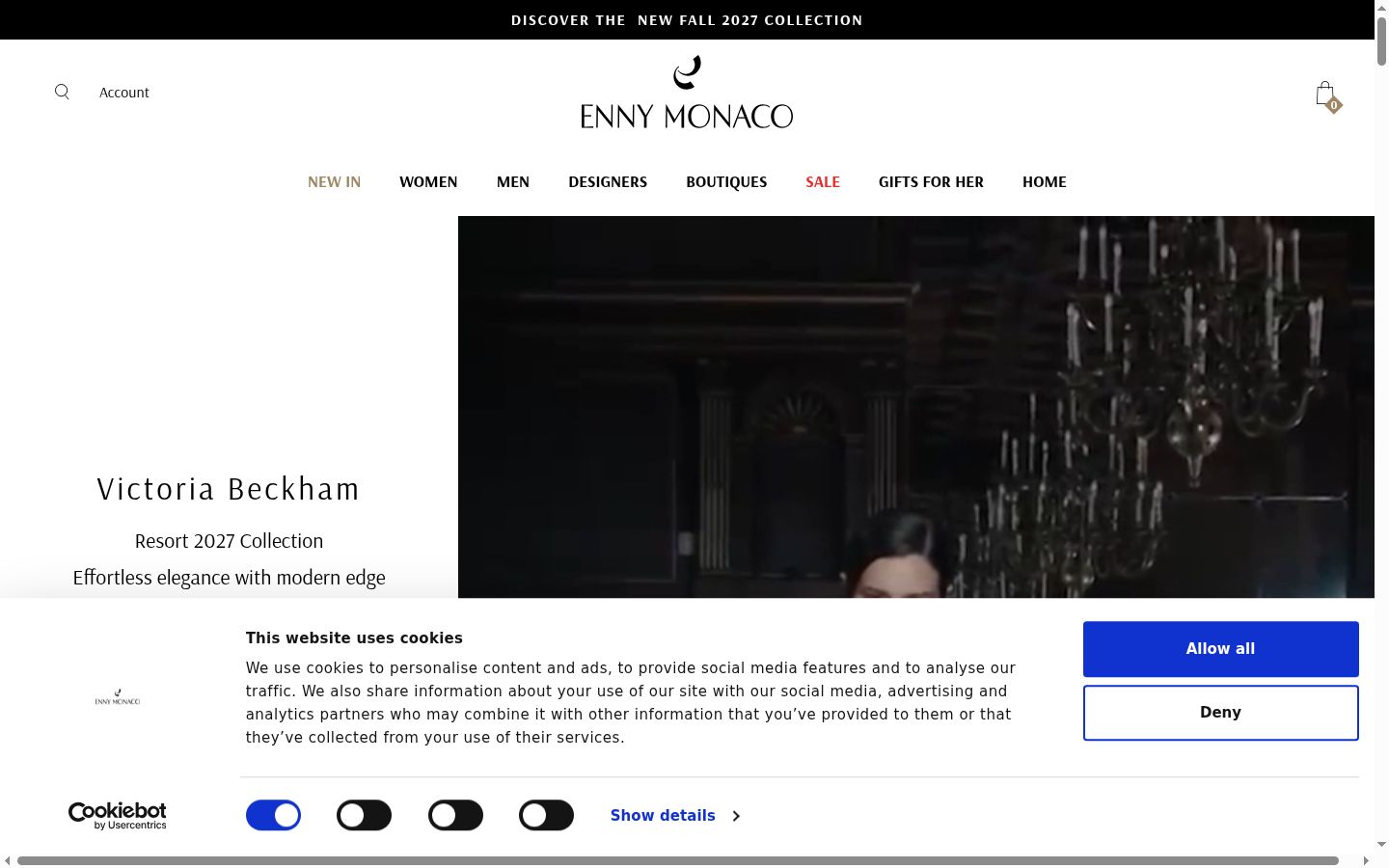Click the scrollbar down arrow
Image resolution: width=1389 pixels, height=868 pixels.
1381,844
